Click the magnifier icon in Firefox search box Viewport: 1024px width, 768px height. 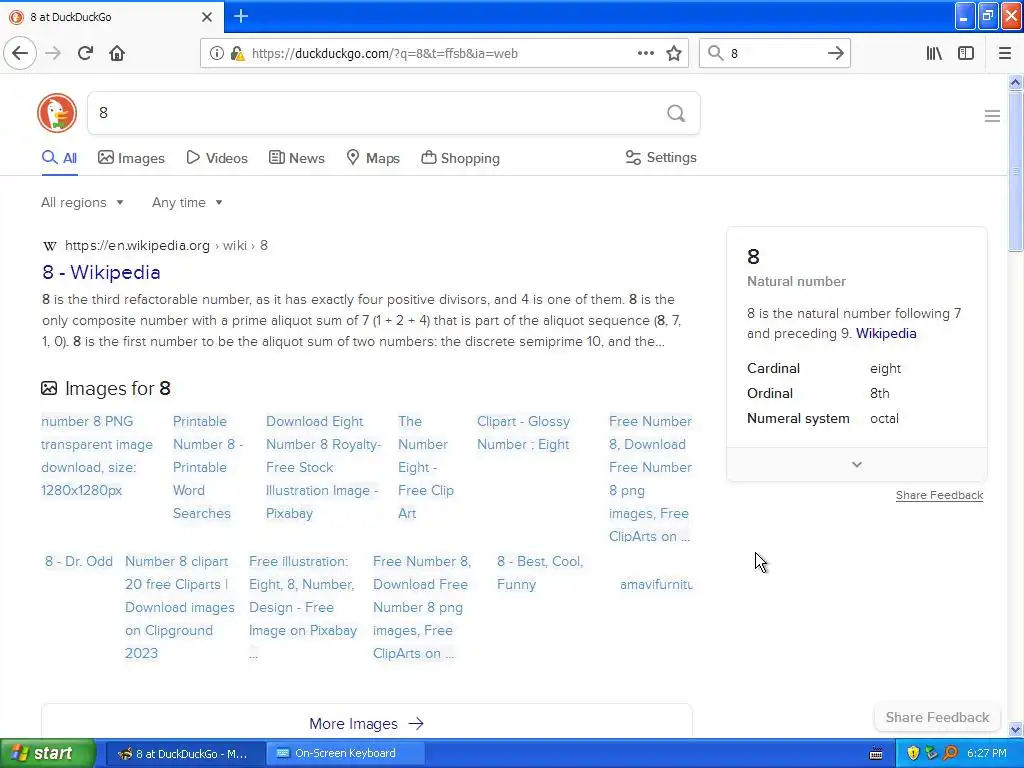pyautogui.click(x=716, y=53)
